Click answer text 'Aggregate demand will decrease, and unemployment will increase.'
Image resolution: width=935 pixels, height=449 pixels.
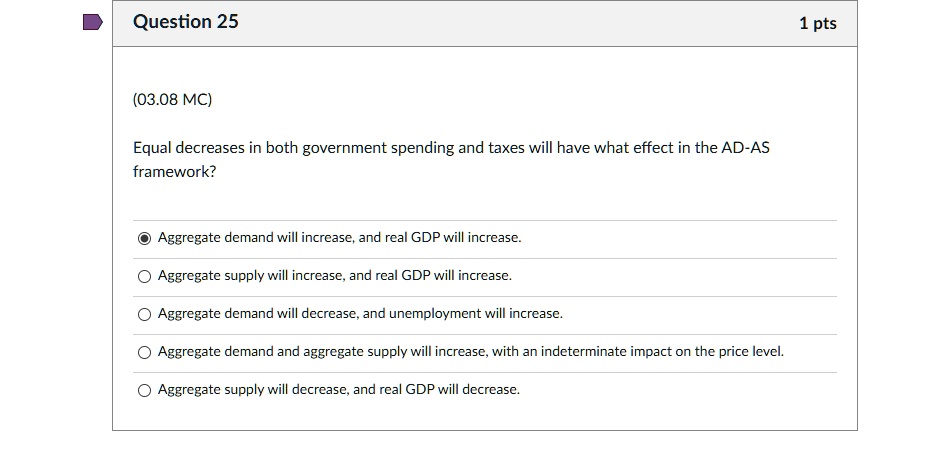(x=360, y=314)
